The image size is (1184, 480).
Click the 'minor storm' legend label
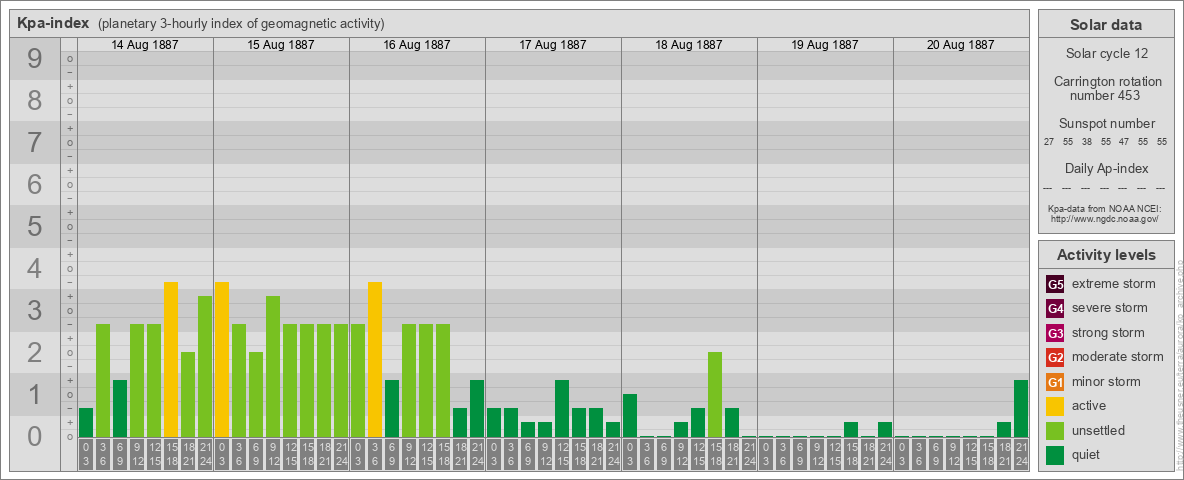[x=1108, y=382]
